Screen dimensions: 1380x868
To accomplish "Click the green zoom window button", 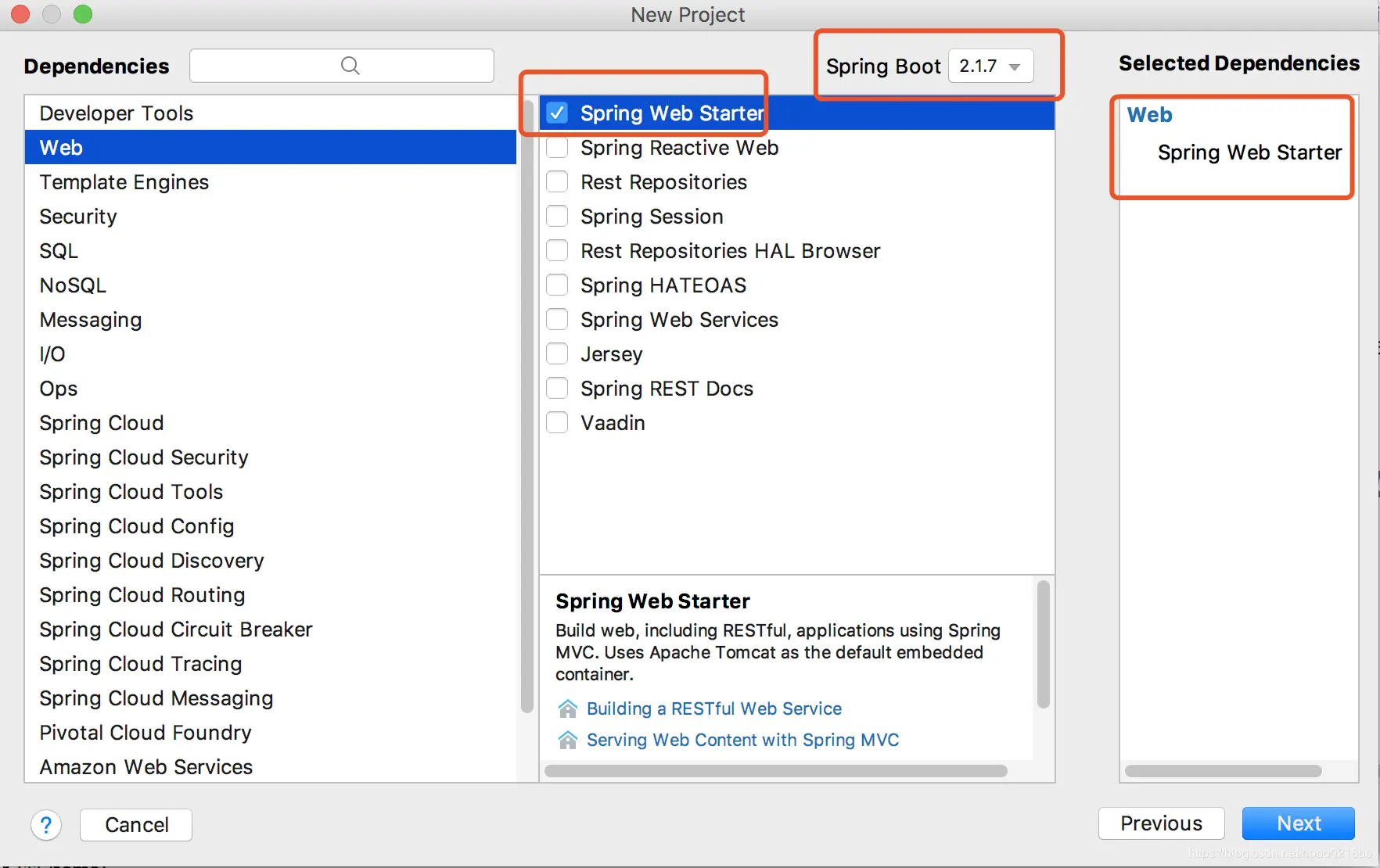I will click(83, 14).
